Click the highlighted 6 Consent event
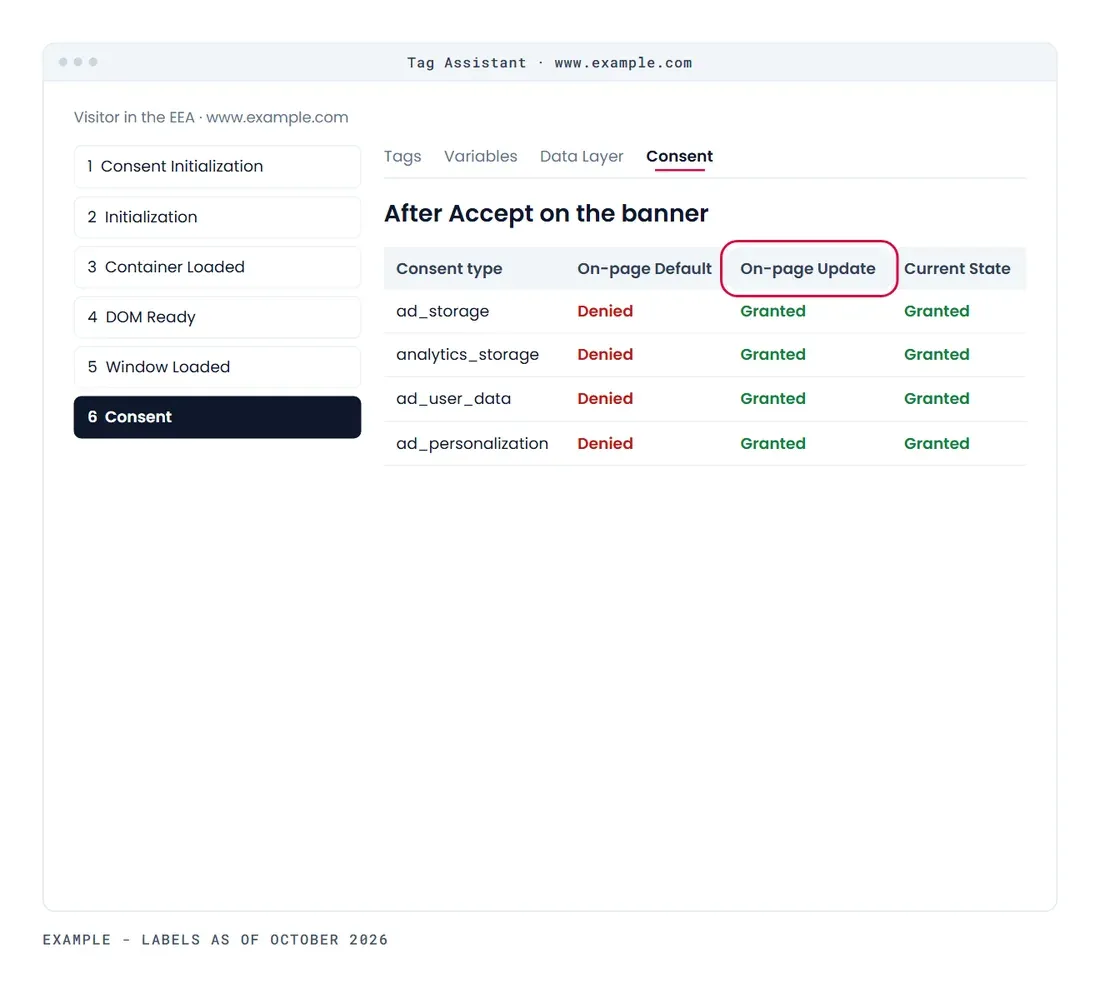This screenshot has width=1100, height=982. pyautogui.click(x=217, y=417)
